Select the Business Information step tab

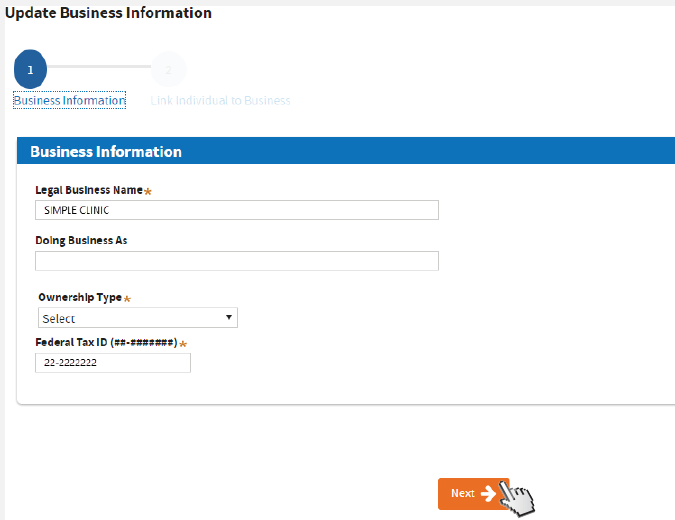point(69,101)
